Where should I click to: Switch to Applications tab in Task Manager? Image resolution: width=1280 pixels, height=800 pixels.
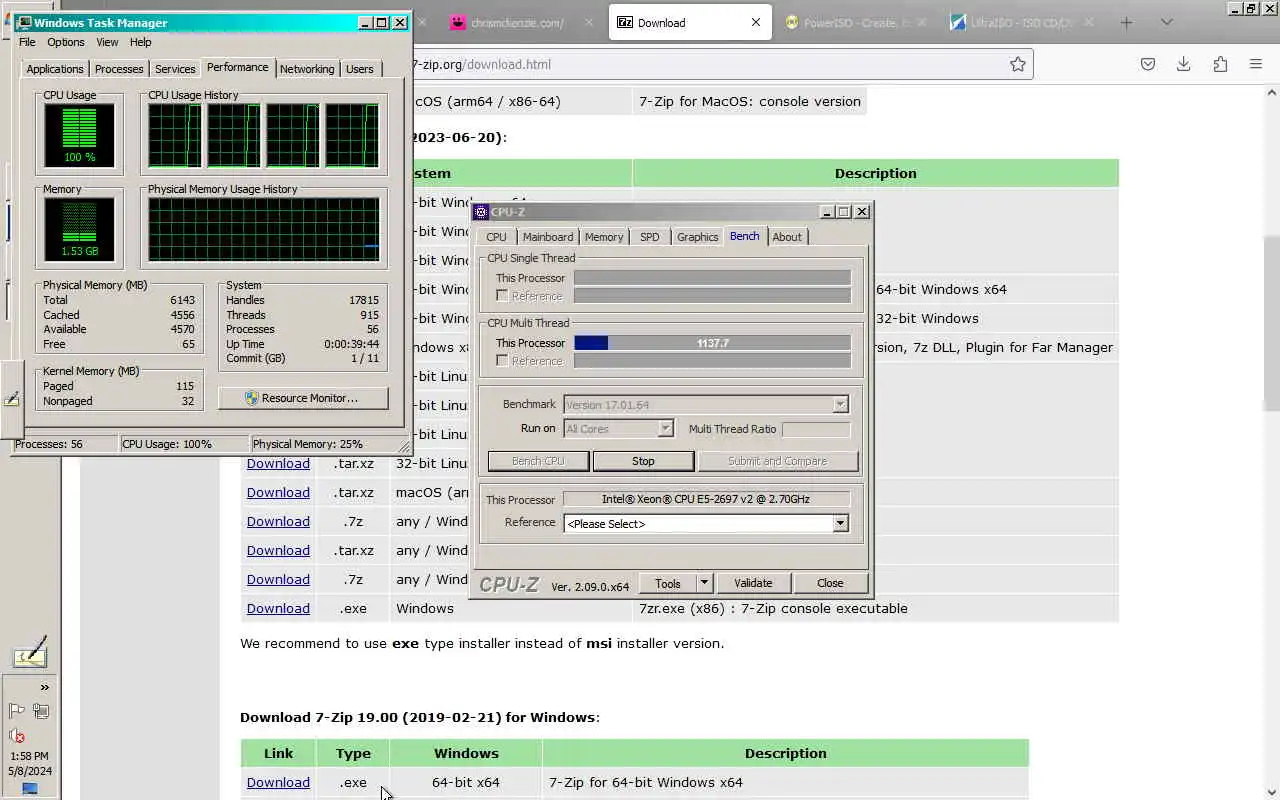click(55, 69)
